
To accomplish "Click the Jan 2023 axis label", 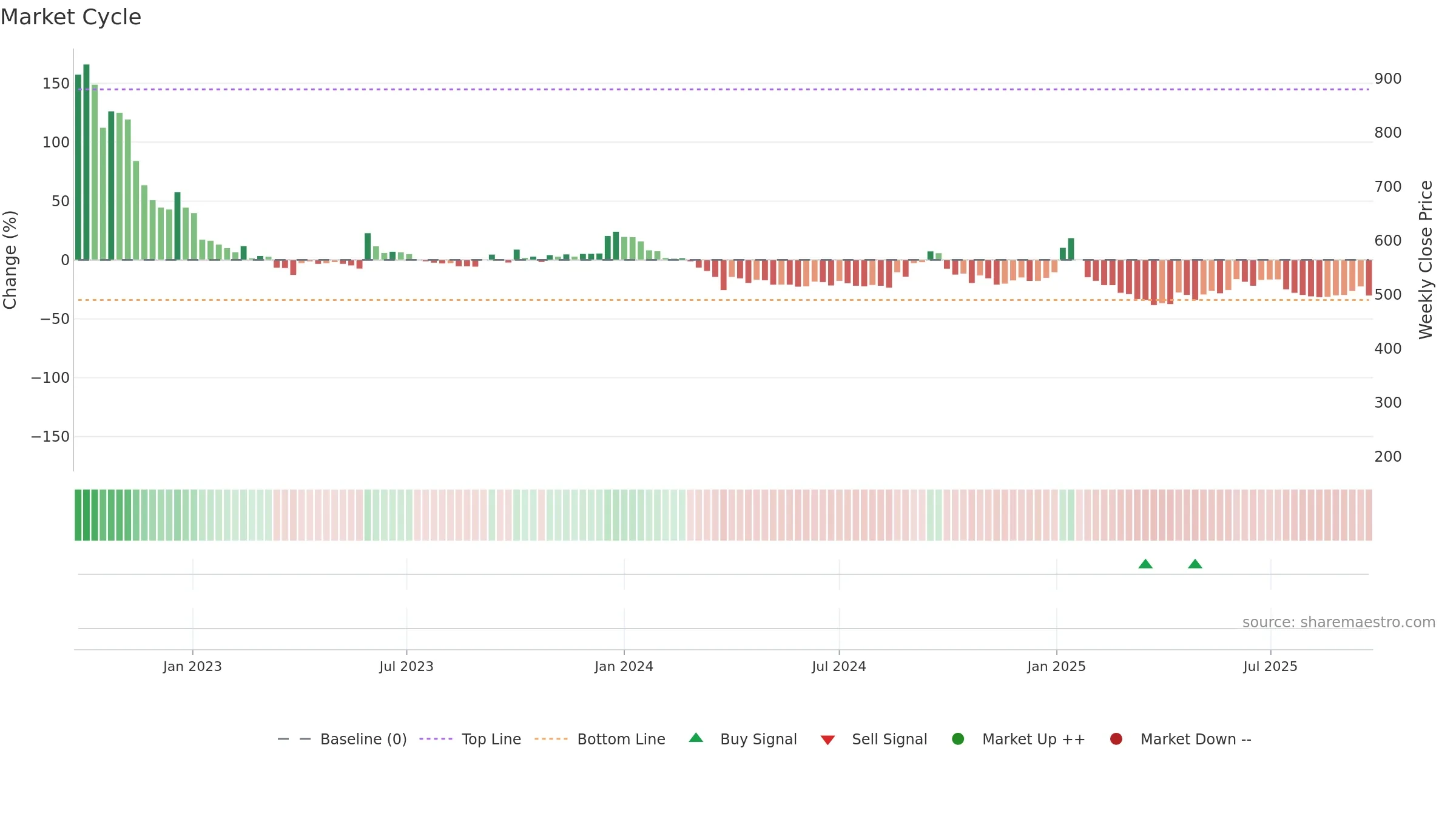I will 192,666.
